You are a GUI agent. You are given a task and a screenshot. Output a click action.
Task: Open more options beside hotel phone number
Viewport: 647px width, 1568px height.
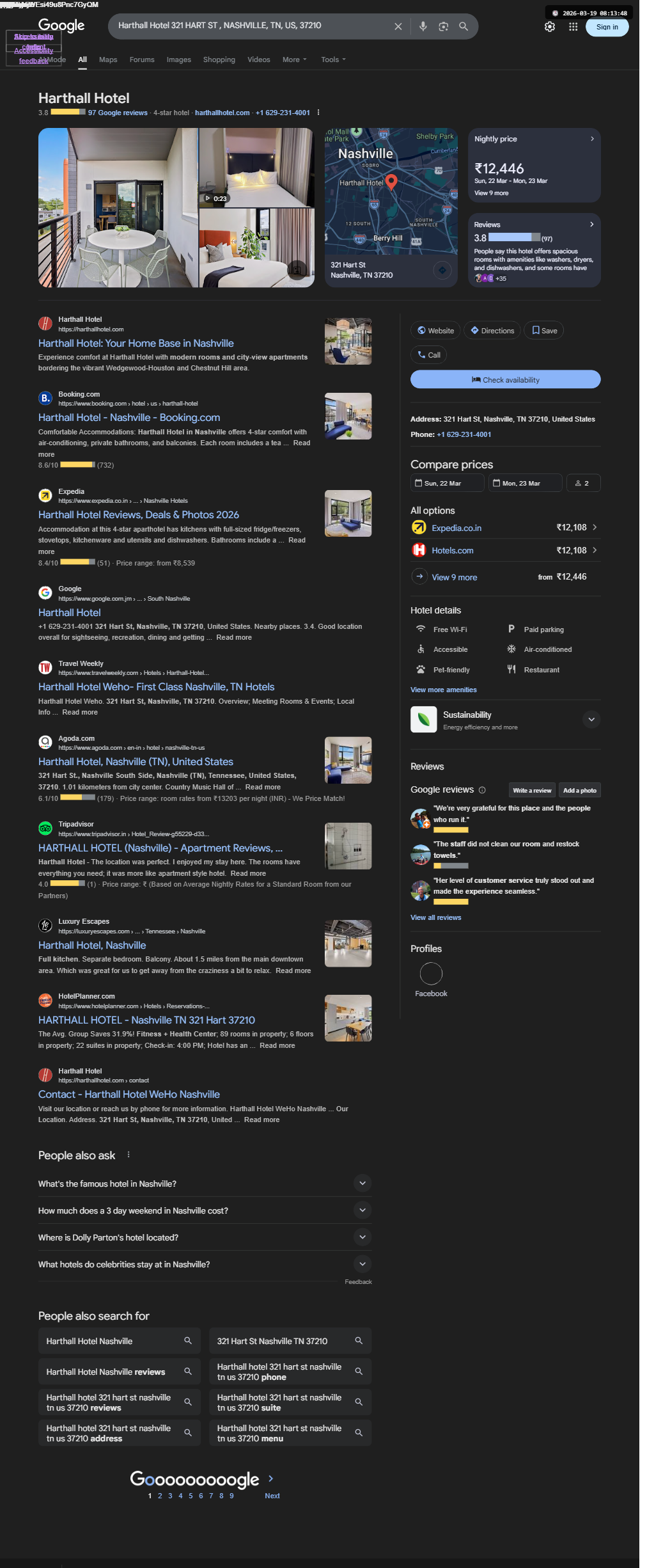pyautogui.click(x=318, y=113)
